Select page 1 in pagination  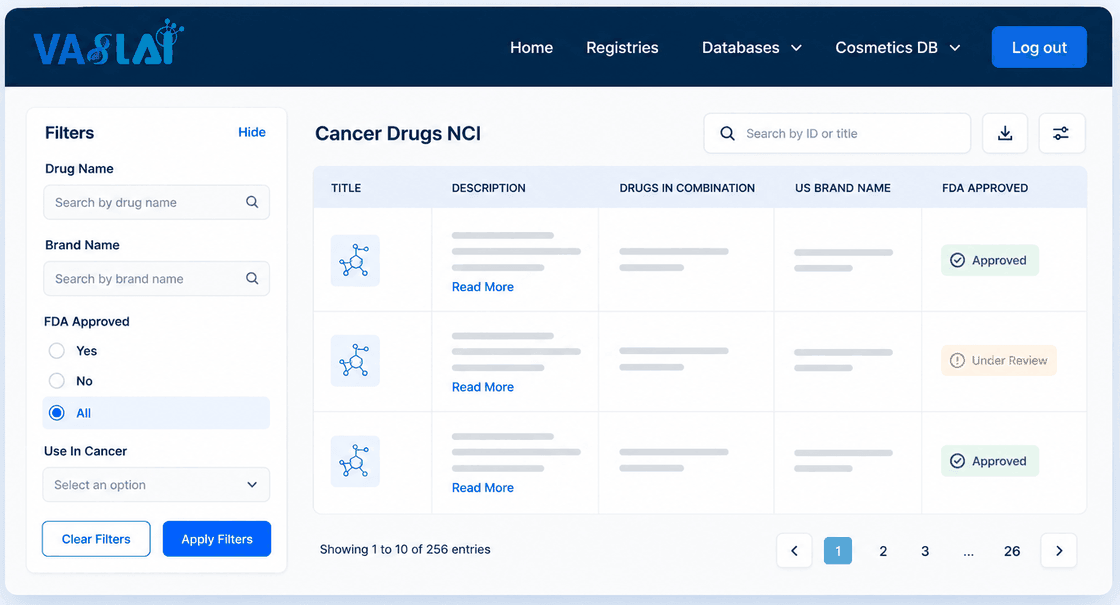pyautogui.click(x=838, y=551)
